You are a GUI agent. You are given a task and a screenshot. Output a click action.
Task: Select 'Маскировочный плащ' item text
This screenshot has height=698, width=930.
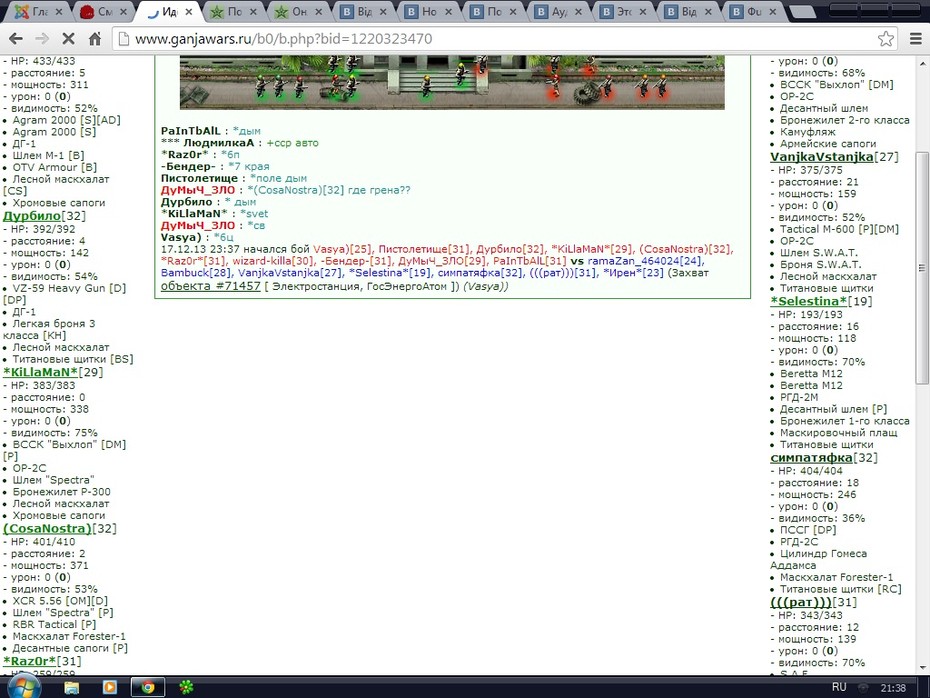[838, 432]
